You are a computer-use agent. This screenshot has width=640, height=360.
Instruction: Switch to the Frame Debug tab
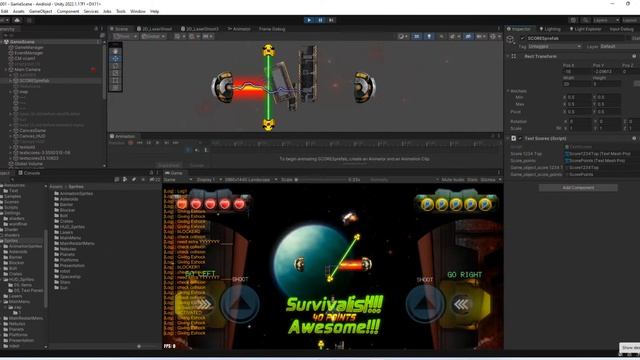pos(271,29)
